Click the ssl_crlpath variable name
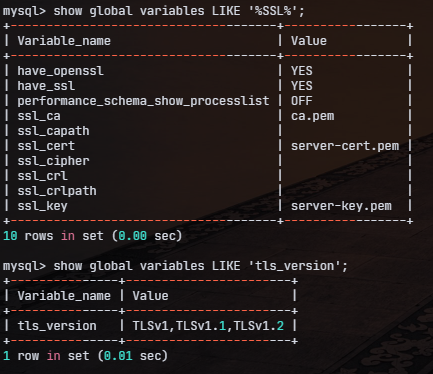The height and width of the screenshot is (374, 433). 57,191
